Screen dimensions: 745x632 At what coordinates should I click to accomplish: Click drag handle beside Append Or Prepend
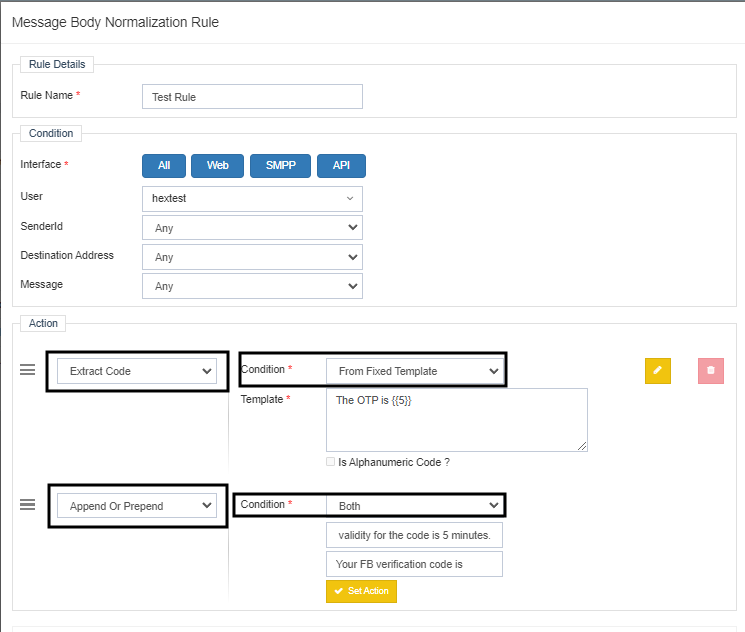[x=28, y=504]
